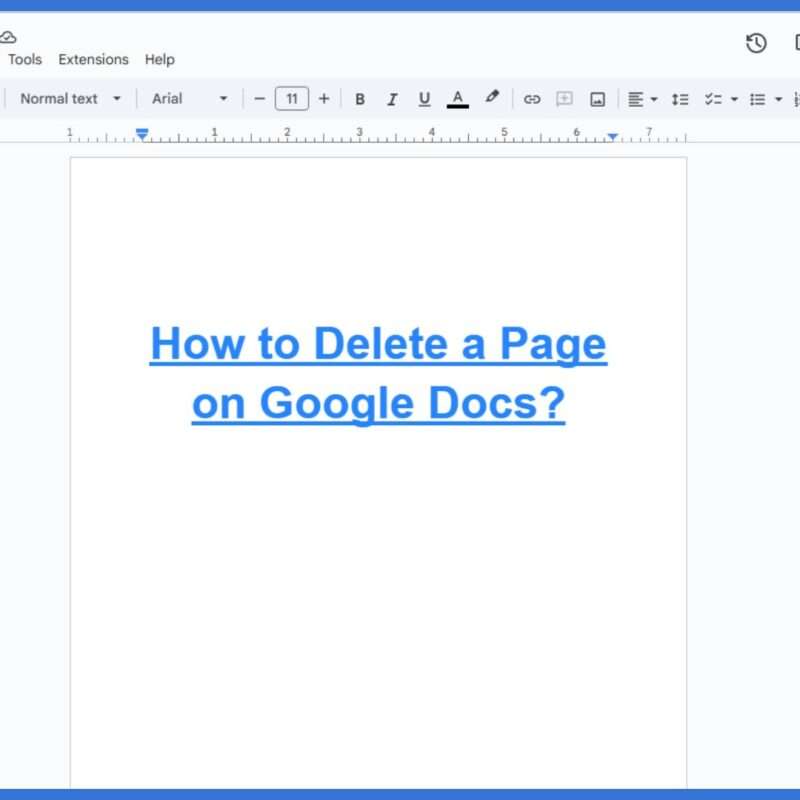
Task: Click the insert link icon
Action: [532, 99]
